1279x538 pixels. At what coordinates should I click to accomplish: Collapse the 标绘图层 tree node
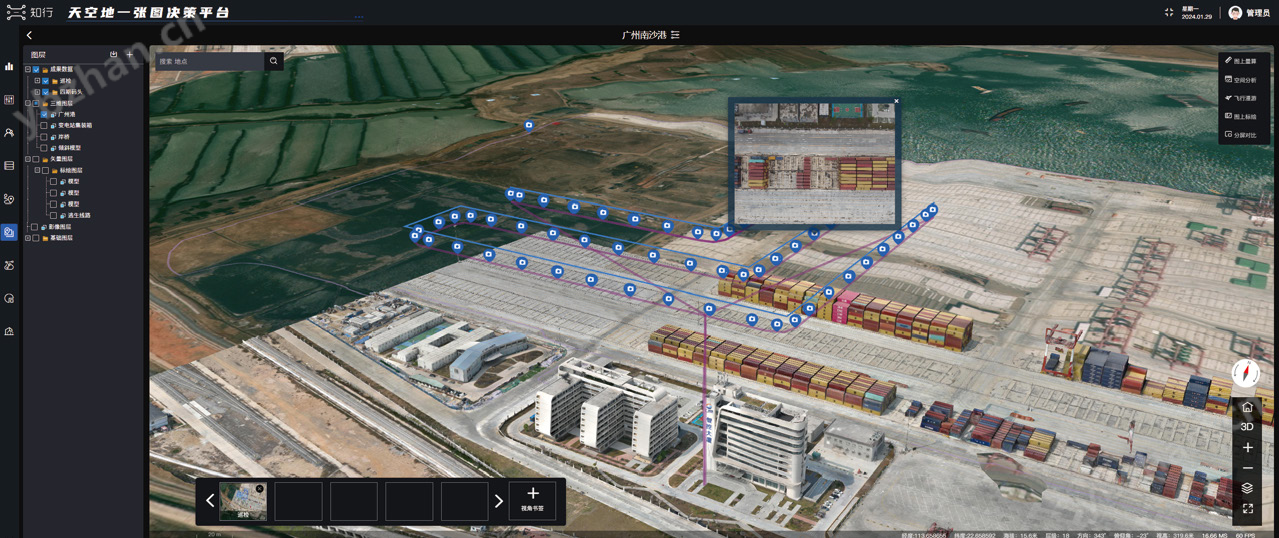(x=37, y=170)
